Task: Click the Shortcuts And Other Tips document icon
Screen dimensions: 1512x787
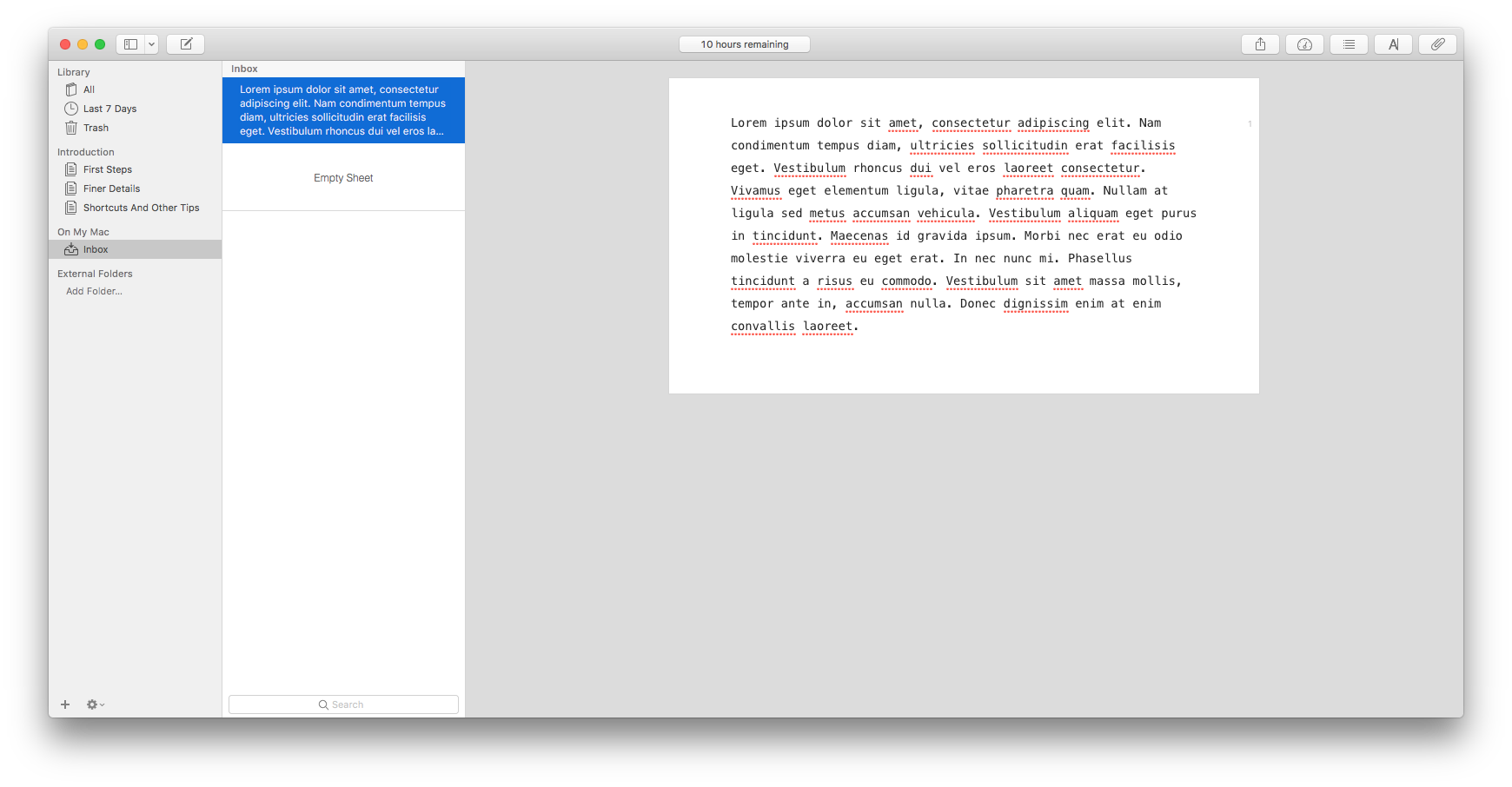Action: tap(71, 208)
